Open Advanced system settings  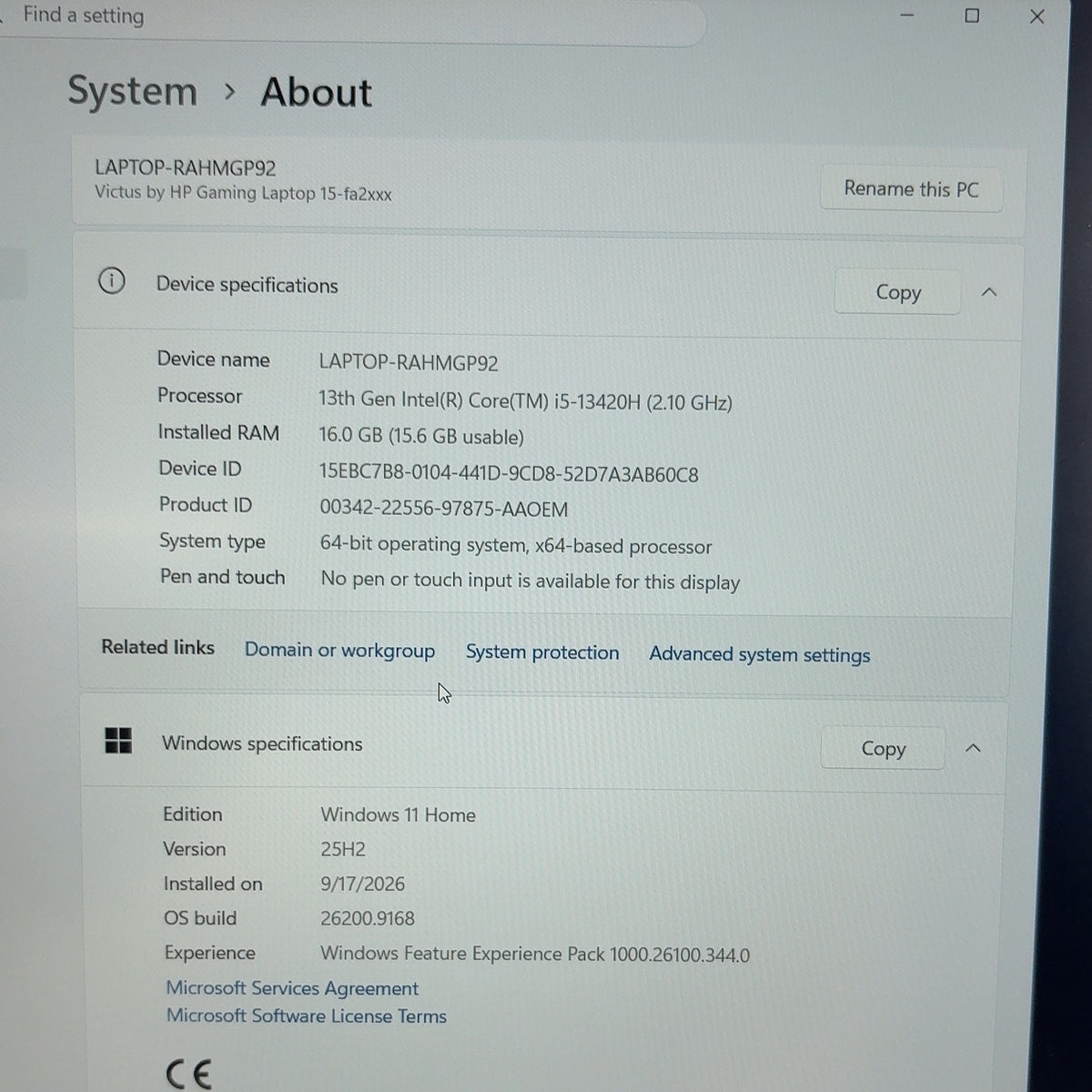coord(760,654)
